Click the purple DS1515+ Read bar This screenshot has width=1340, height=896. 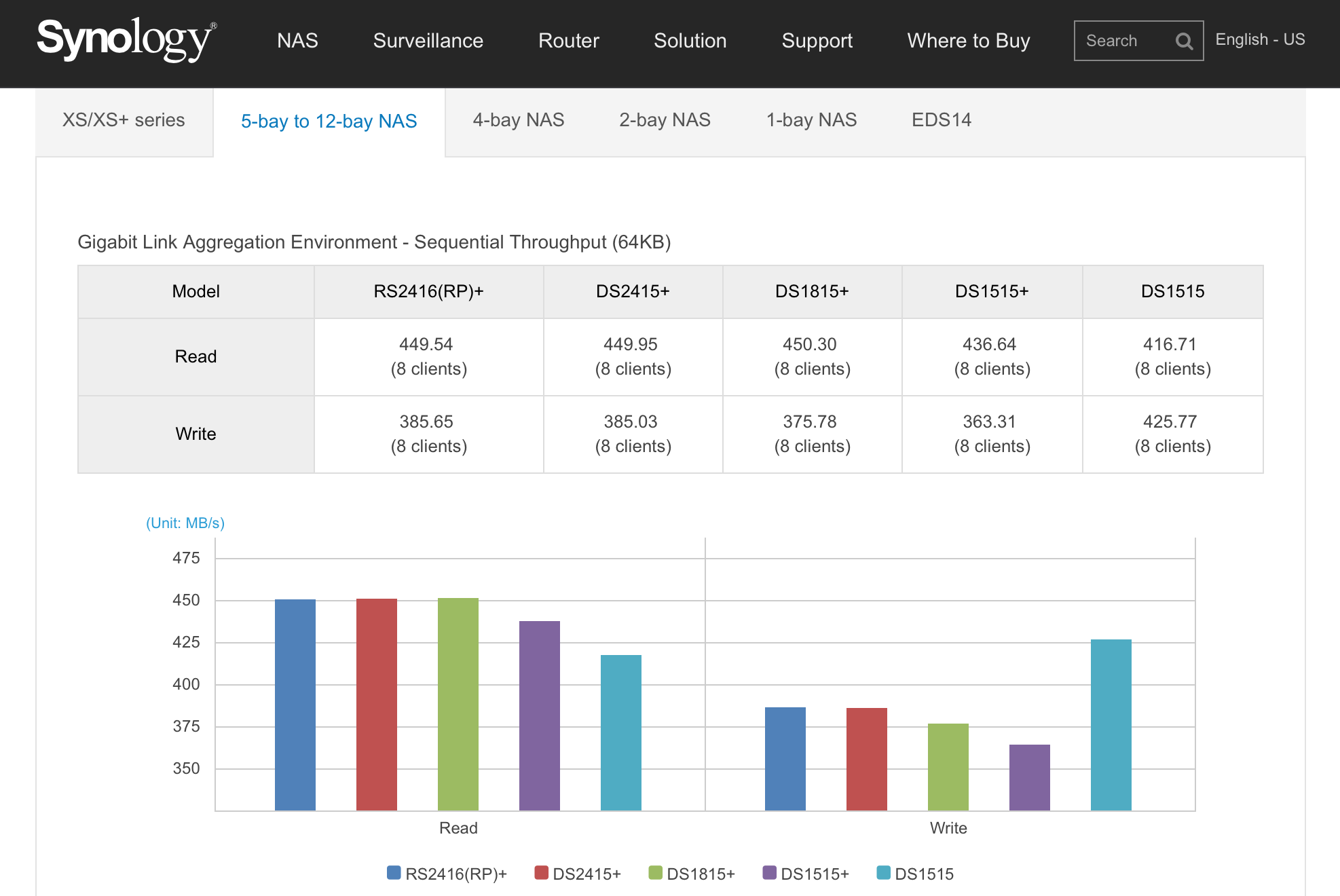[x=540, y=715]
